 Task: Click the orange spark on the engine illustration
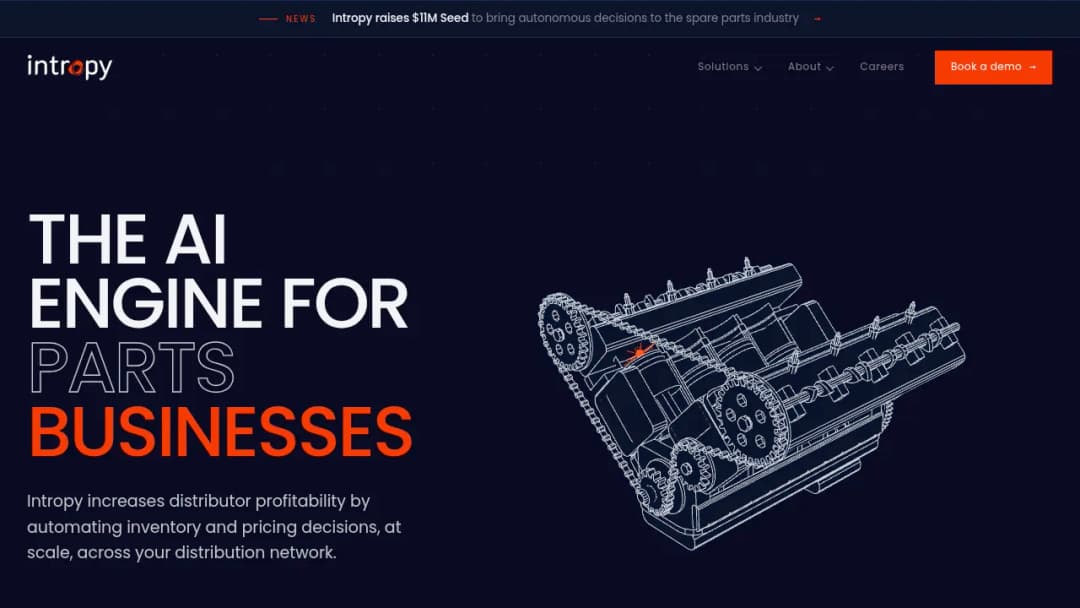pos(638,354)
